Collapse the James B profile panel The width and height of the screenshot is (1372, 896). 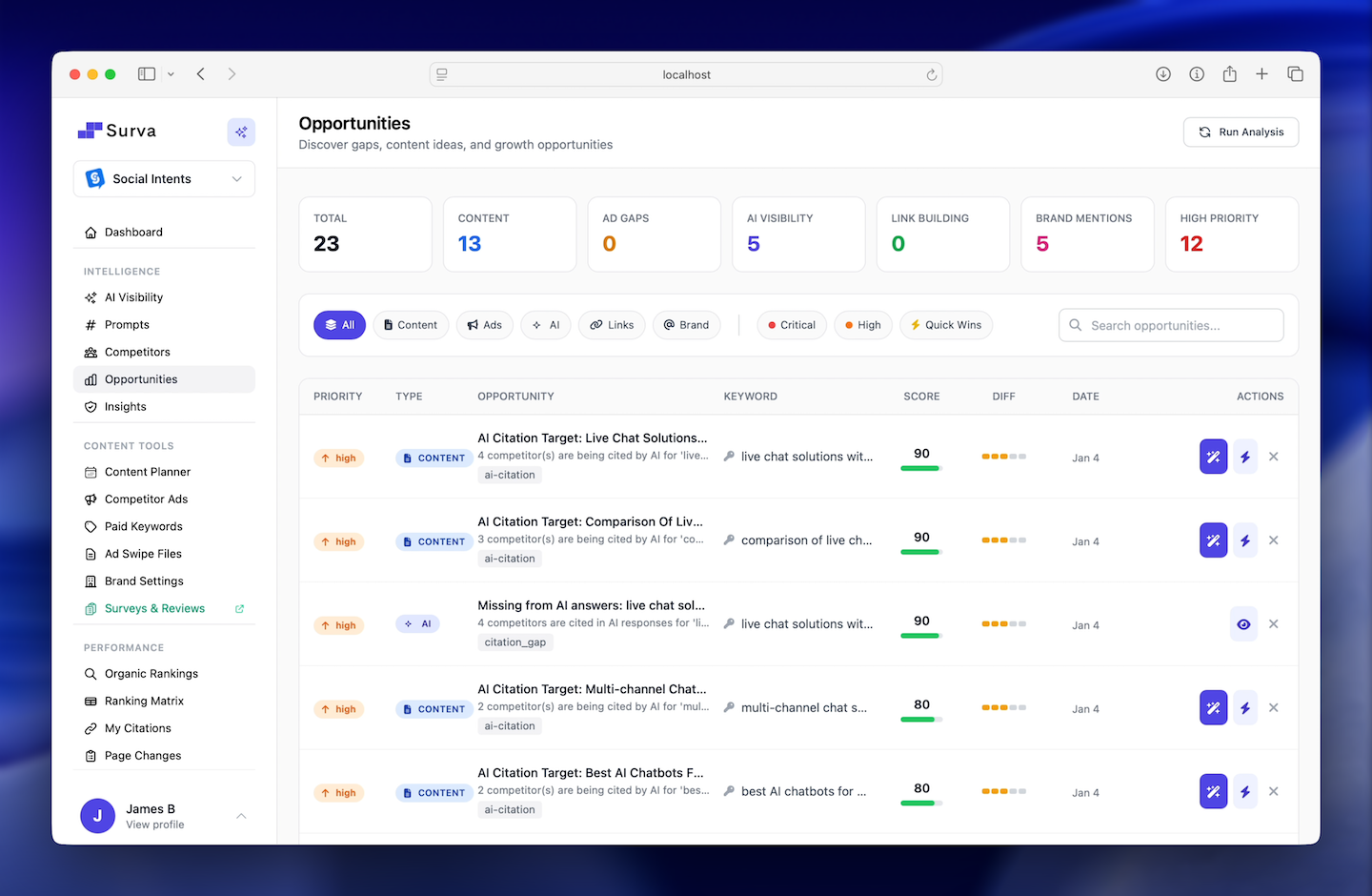coord(240,815)
